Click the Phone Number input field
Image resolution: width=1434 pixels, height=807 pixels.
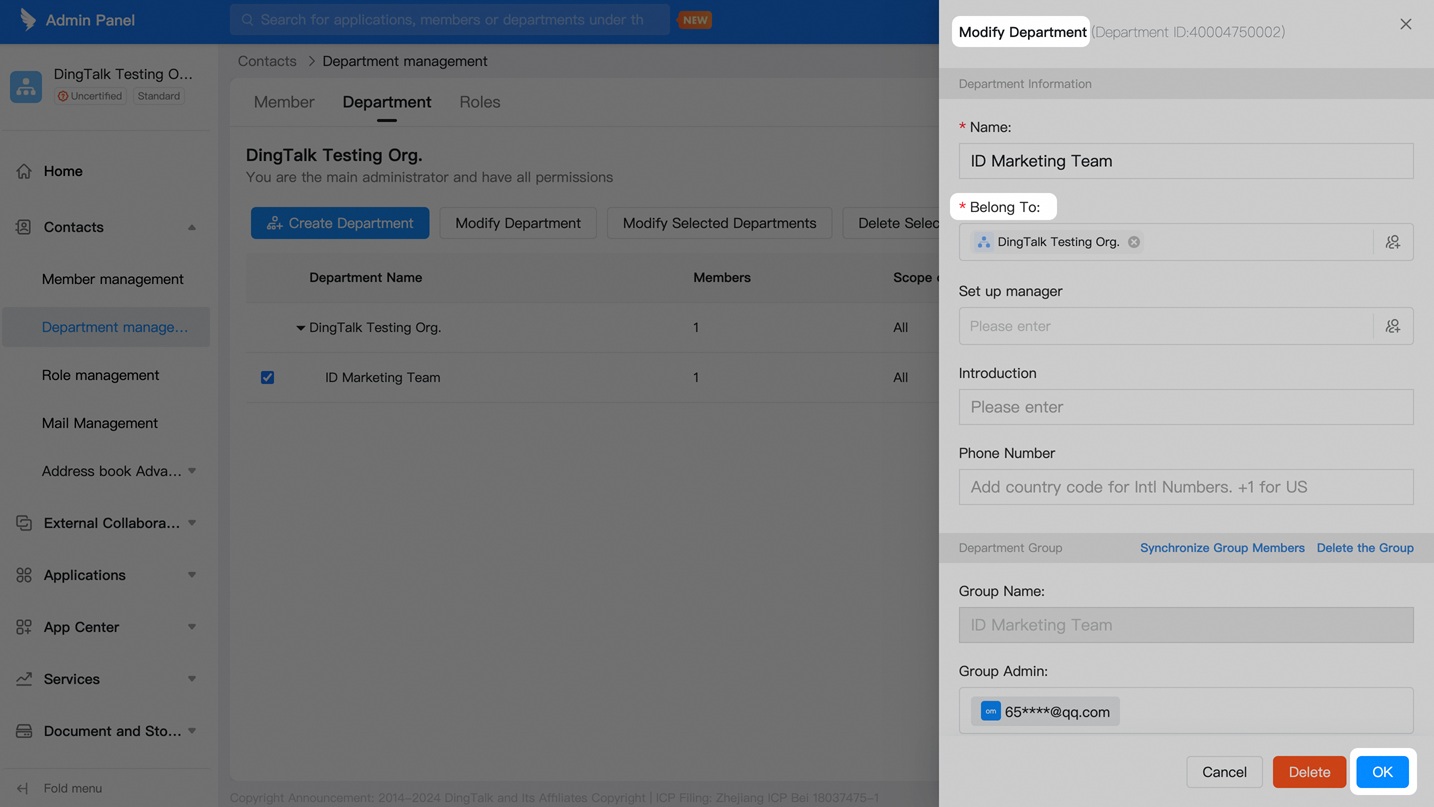pos(1186,487)
